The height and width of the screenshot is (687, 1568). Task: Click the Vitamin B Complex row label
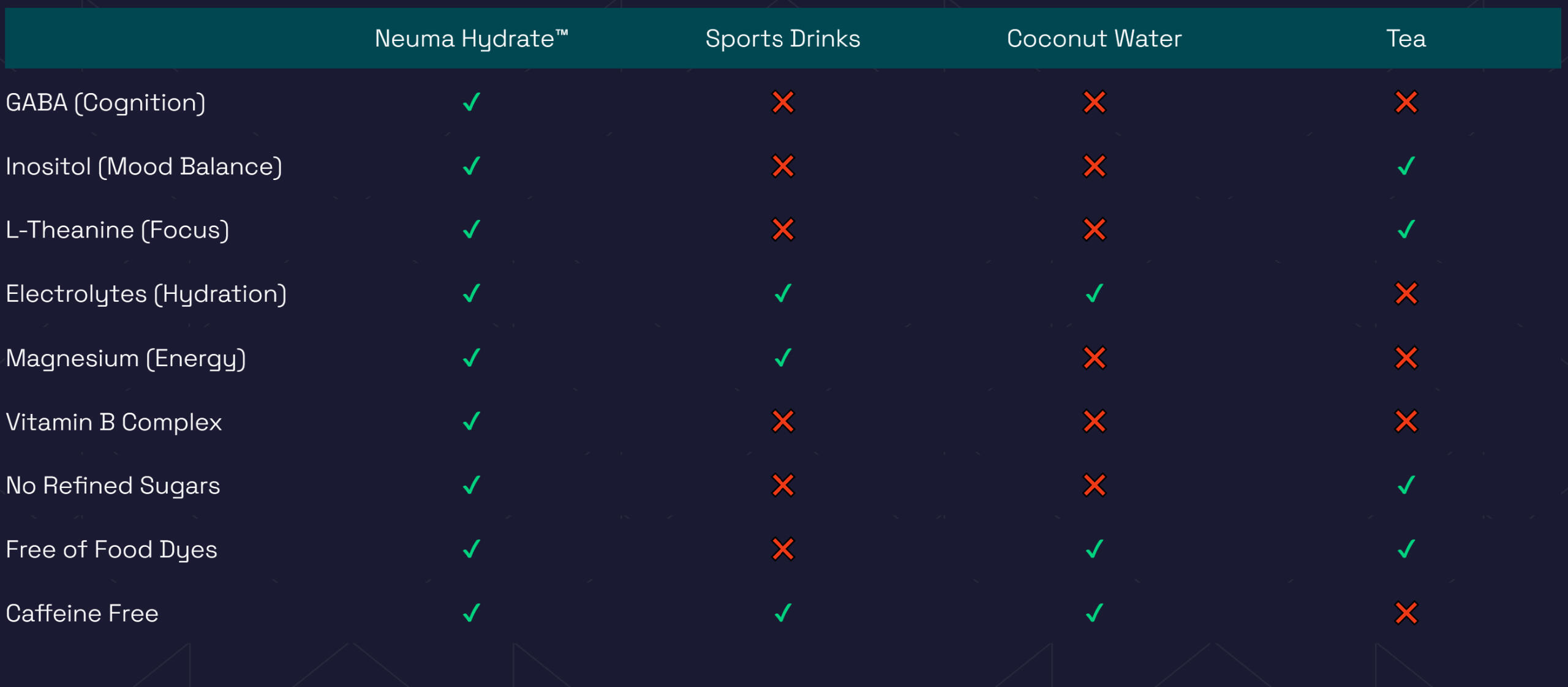tap(114, 422)
